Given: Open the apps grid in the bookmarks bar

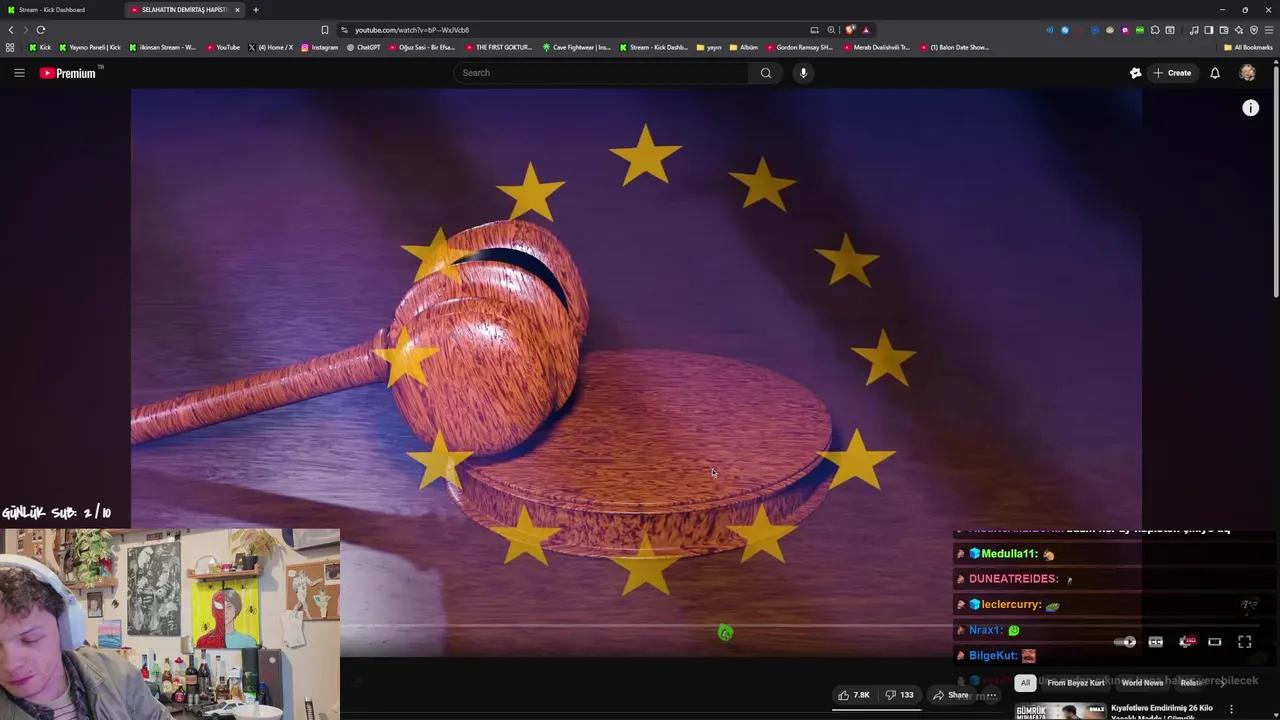Looking at the screenshot, I should (10, 47).
